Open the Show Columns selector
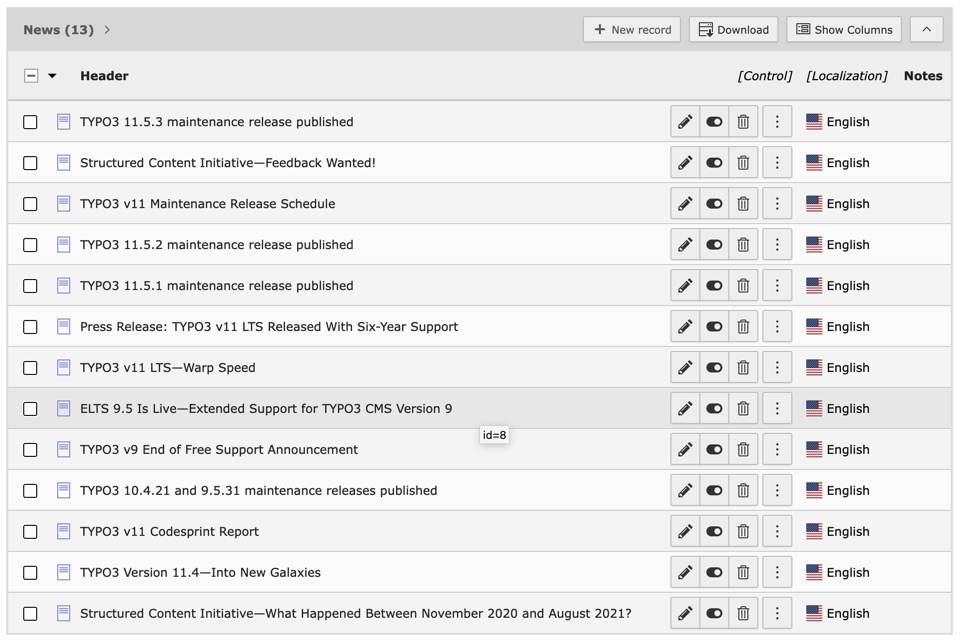The width and height of the screenshot is (962, 644). point(843,30)
